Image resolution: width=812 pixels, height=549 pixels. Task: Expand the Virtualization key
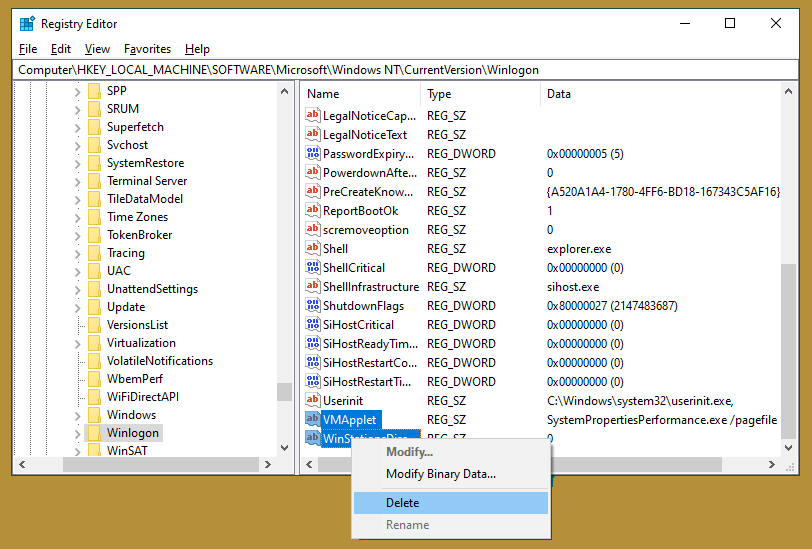tap(77, 344)
